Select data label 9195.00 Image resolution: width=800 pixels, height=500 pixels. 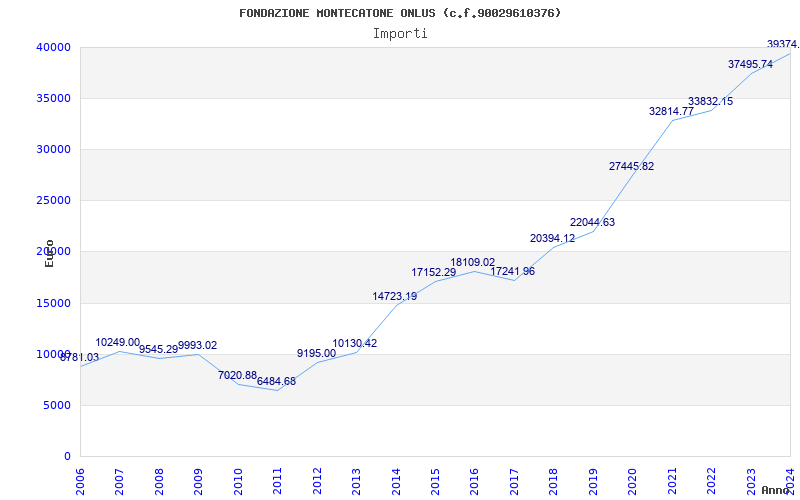coord(316,353)
